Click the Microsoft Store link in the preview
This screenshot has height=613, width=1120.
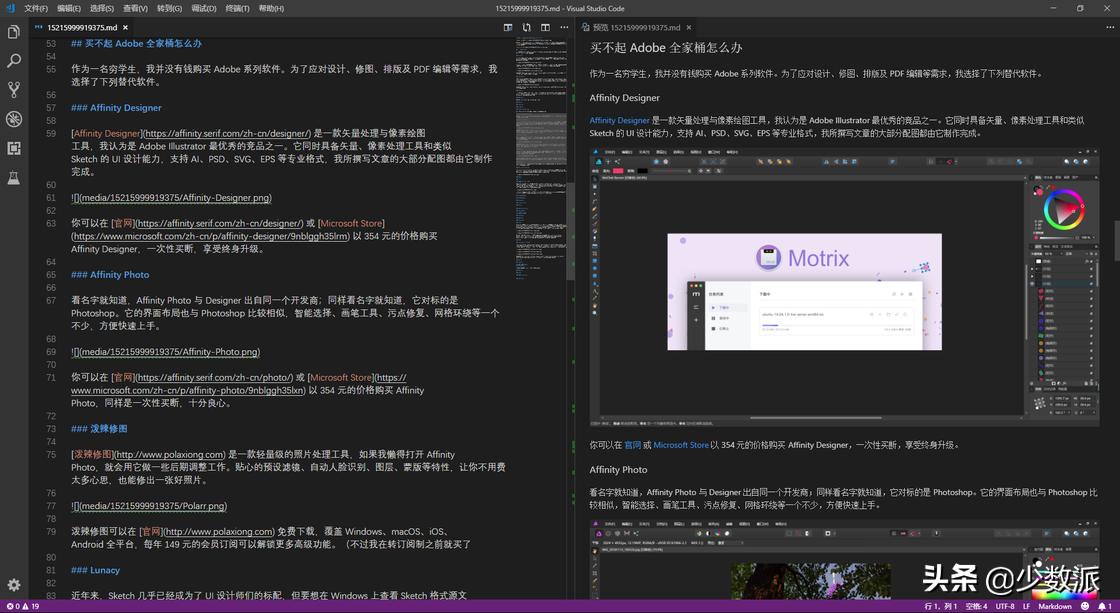[x=682, y=445]
